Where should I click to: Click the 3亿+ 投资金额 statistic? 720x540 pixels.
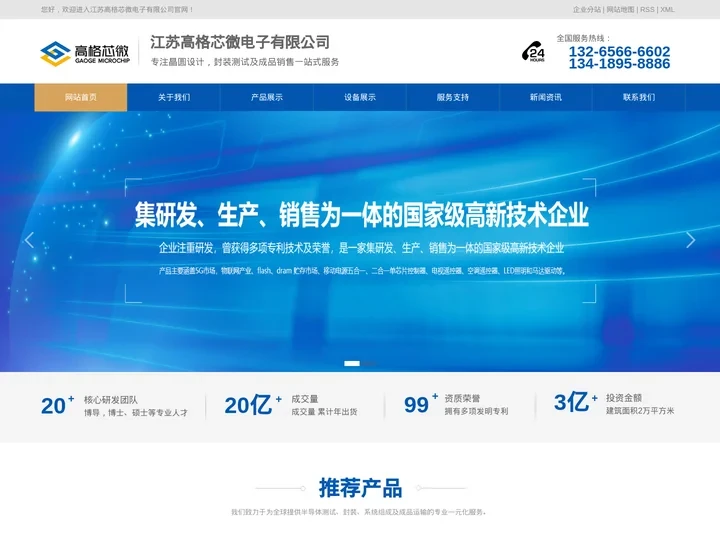[x=614, y=404]
